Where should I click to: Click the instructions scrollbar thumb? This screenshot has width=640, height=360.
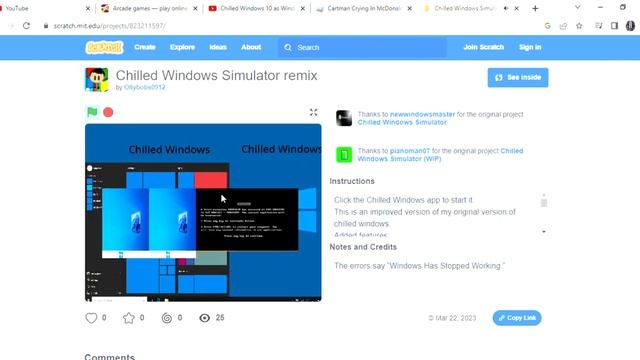point(544,202)
